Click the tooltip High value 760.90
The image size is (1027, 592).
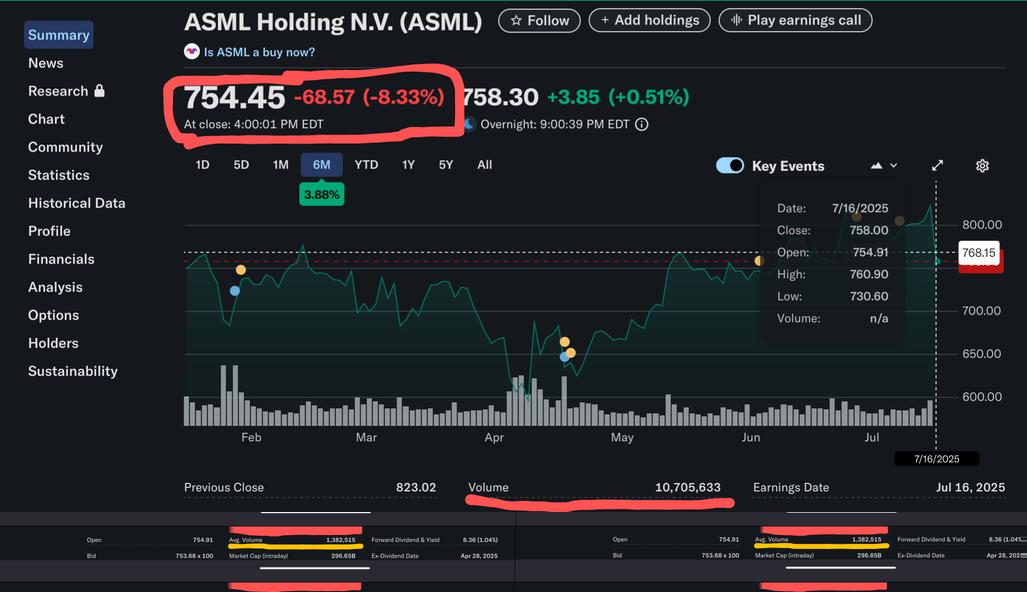868,274
